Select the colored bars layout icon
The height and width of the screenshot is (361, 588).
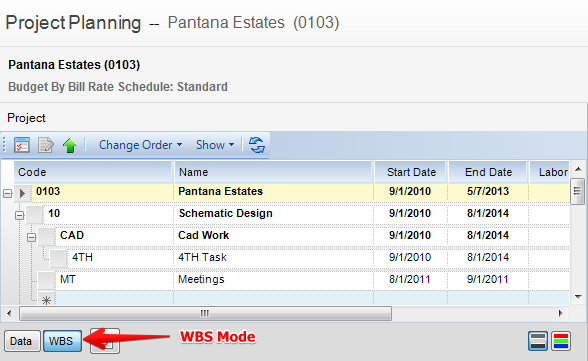pos(561,341)
